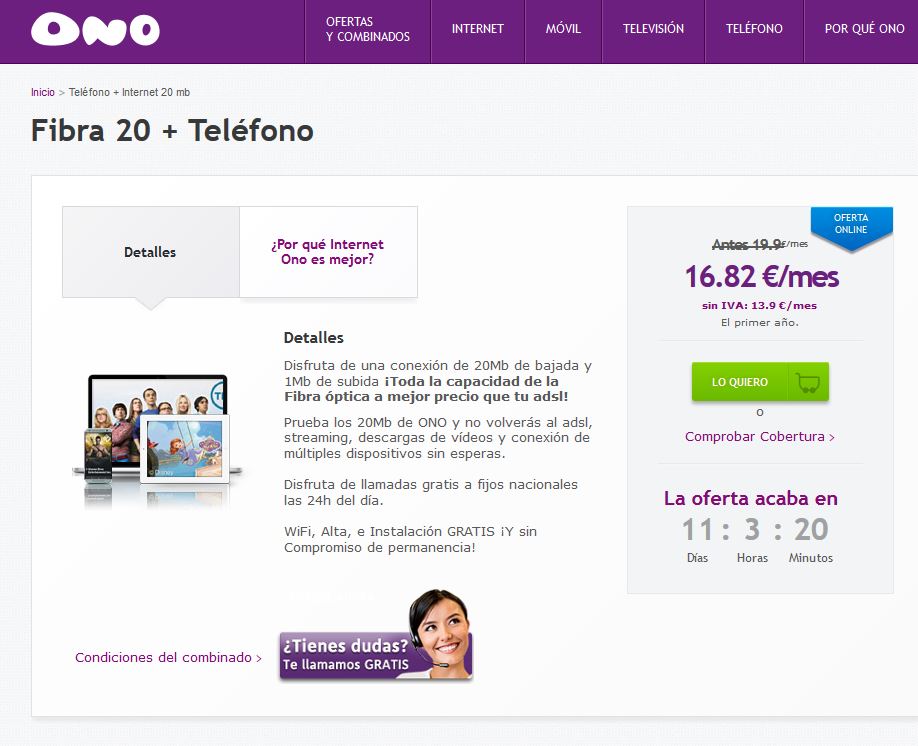Click the devices image with laptop and tablet
The image size is (918, 746).
157,438
